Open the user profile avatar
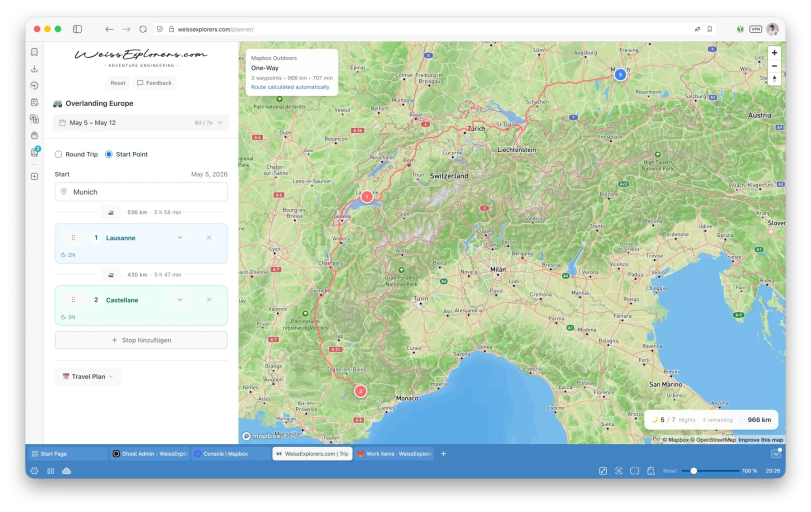This screenshot has width=811, height=512. pyautogui.click(x=773, y=29)
